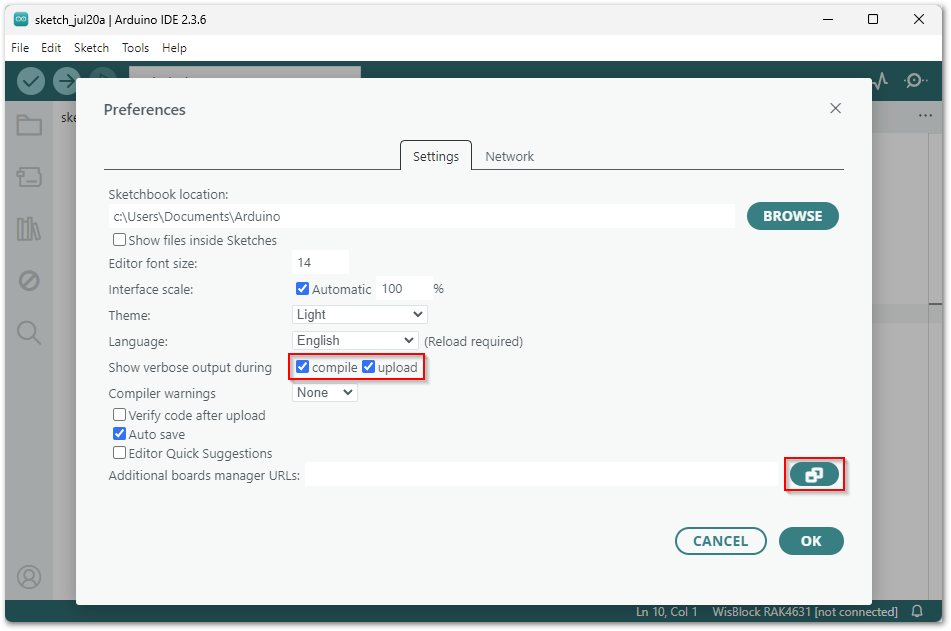
Task: Click the Upload arrow icon in the toolbar
Action: pyautogui.click(x=66, y=81)
